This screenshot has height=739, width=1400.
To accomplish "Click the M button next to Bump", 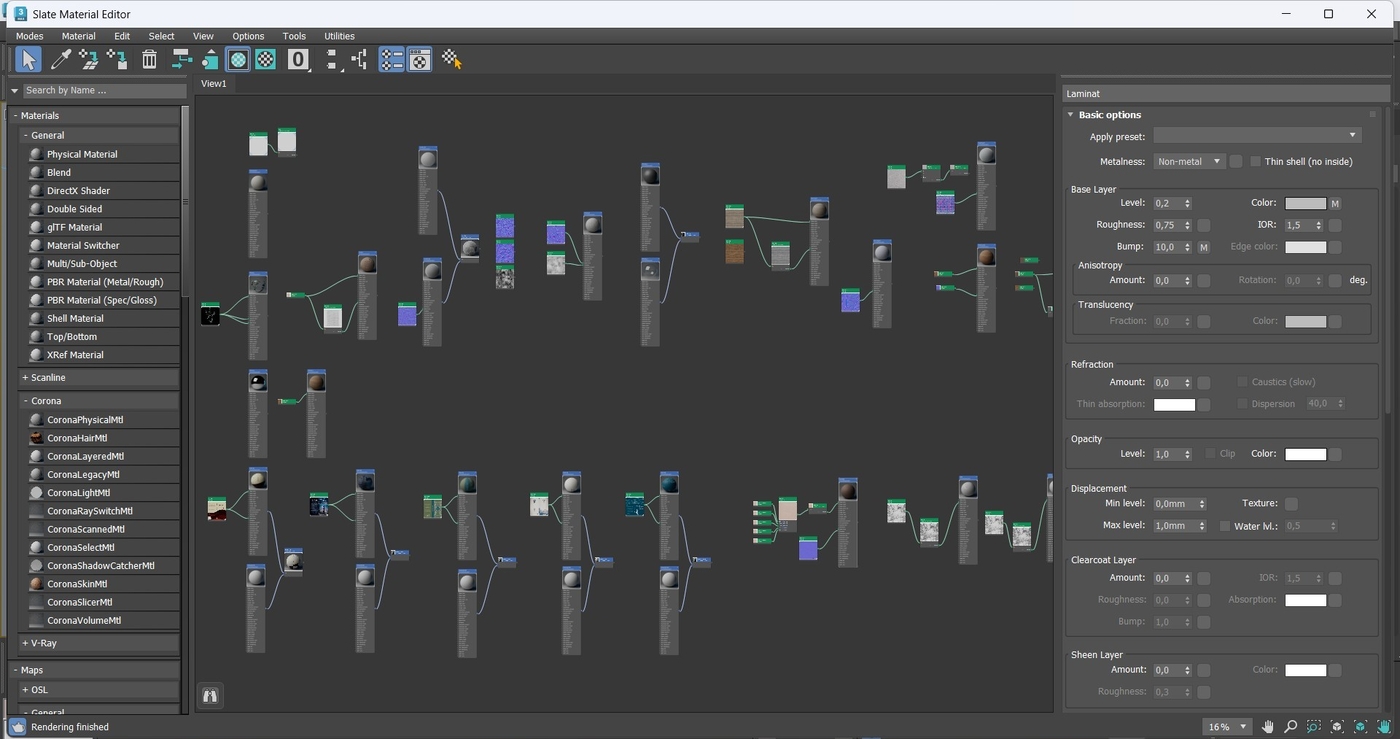I will point(1204,247).
